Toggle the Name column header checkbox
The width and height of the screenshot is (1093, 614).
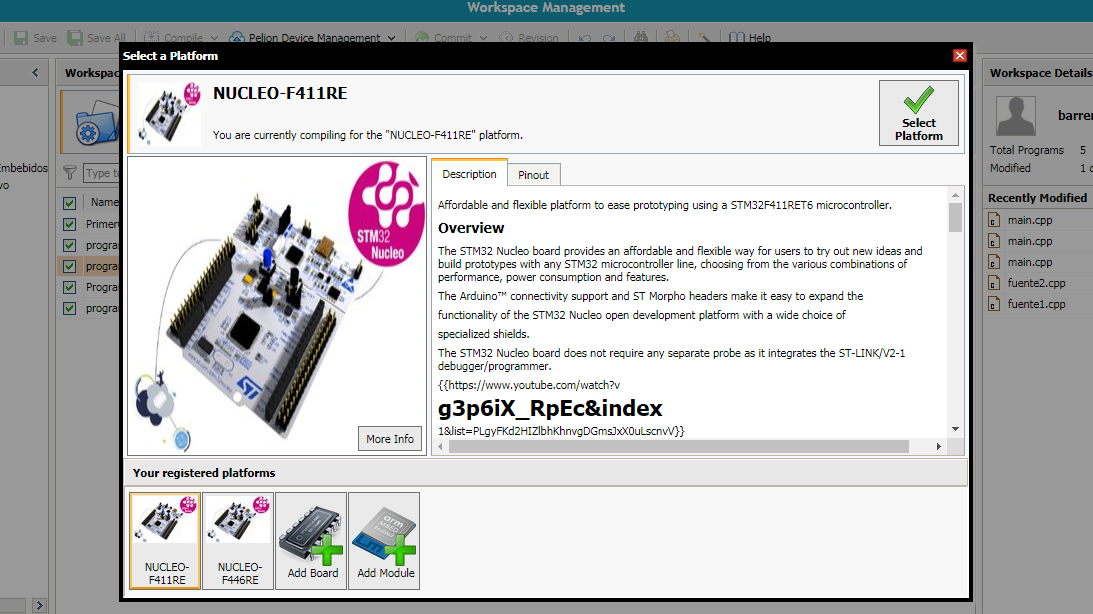pyautogui.click(x=70, y=203)
